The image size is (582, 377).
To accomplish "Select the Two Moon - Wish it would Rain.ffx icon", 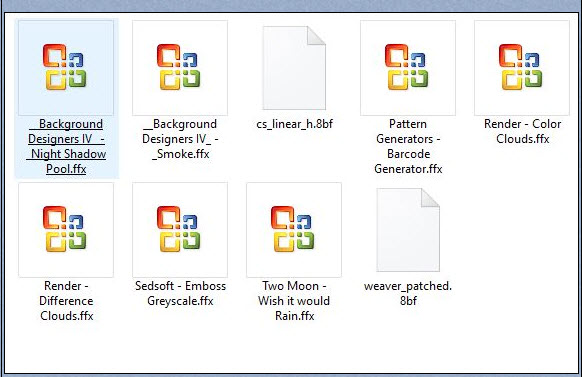I will point(294,230).
